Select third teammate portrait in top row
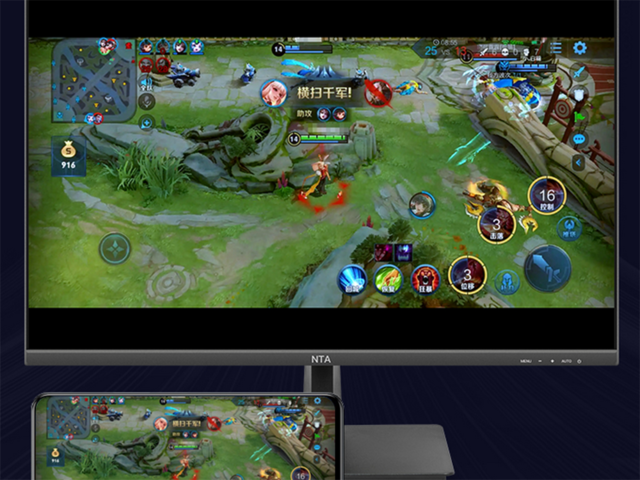Image resolution: width=640 pixels, height=480 pixels. pos(180,47)
